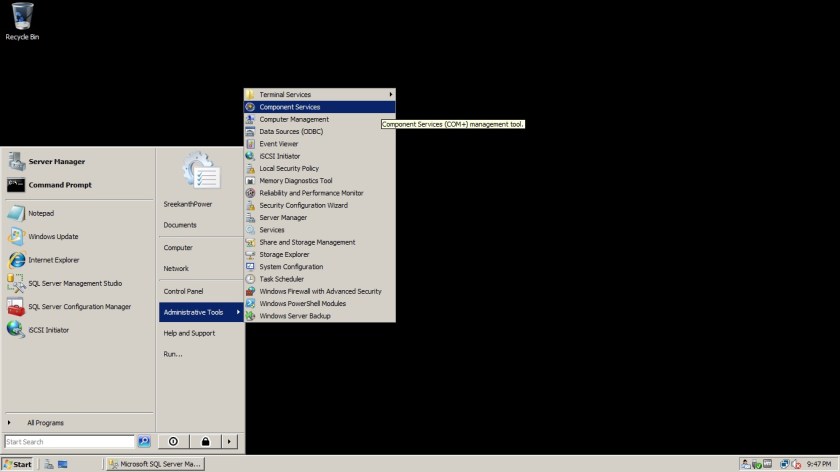Click the Start Search input box
The height and width of the screenshot is (472, 840).
(68, 441)
